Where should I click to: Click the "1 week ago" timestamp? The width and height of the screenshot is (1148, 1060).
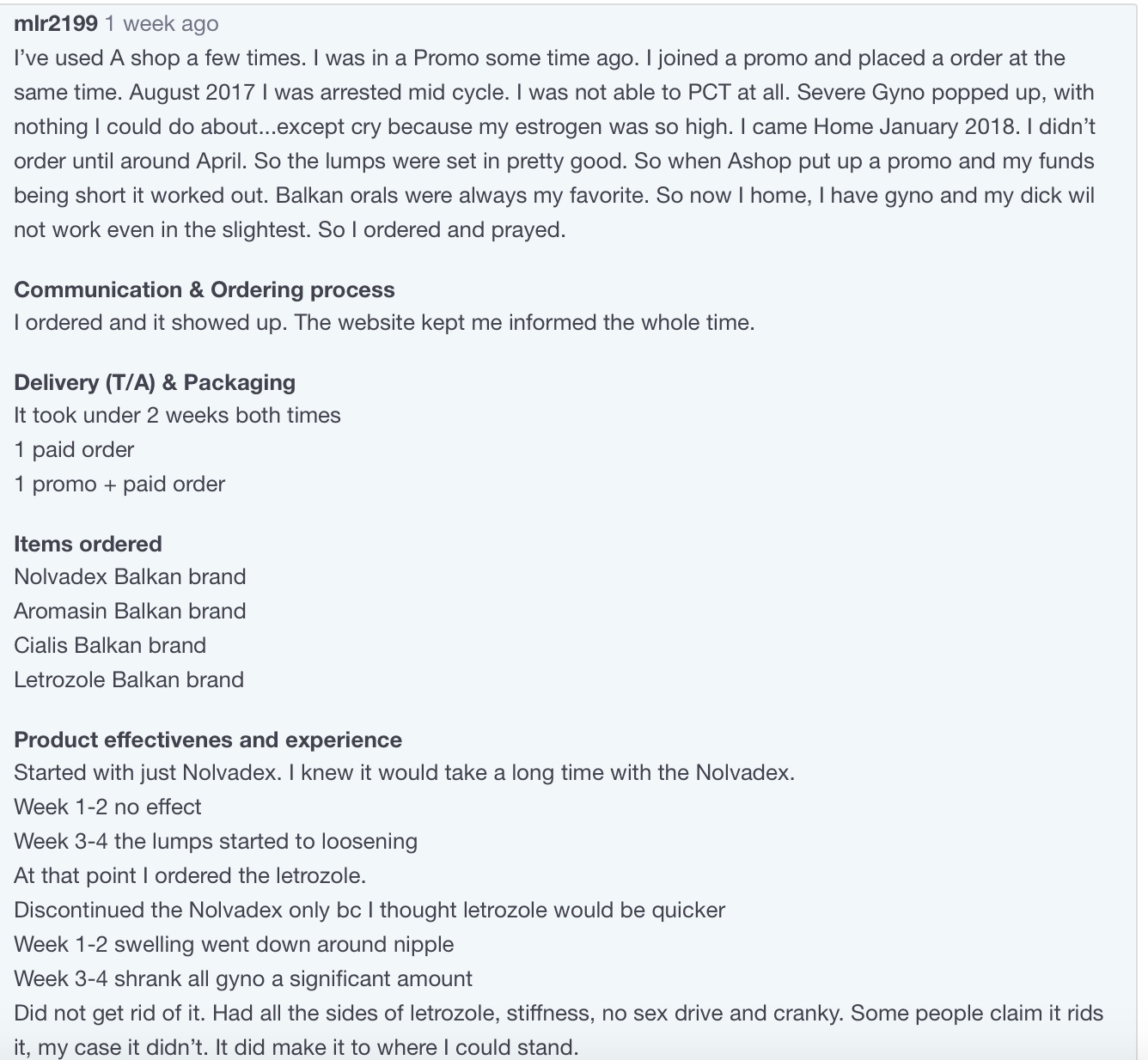[162, 24]
